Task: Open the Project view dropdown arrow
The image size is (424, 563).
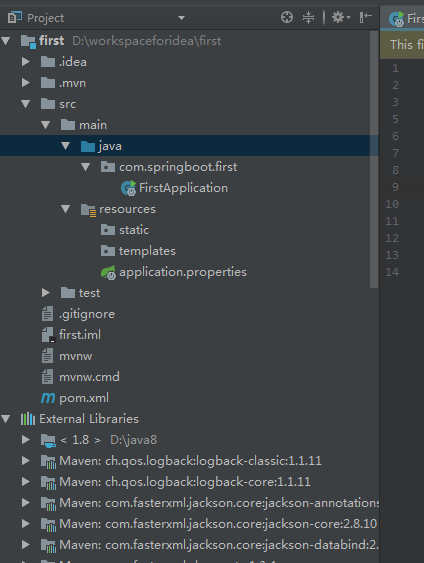Action: pyautogui.click(x=181, y=18)
